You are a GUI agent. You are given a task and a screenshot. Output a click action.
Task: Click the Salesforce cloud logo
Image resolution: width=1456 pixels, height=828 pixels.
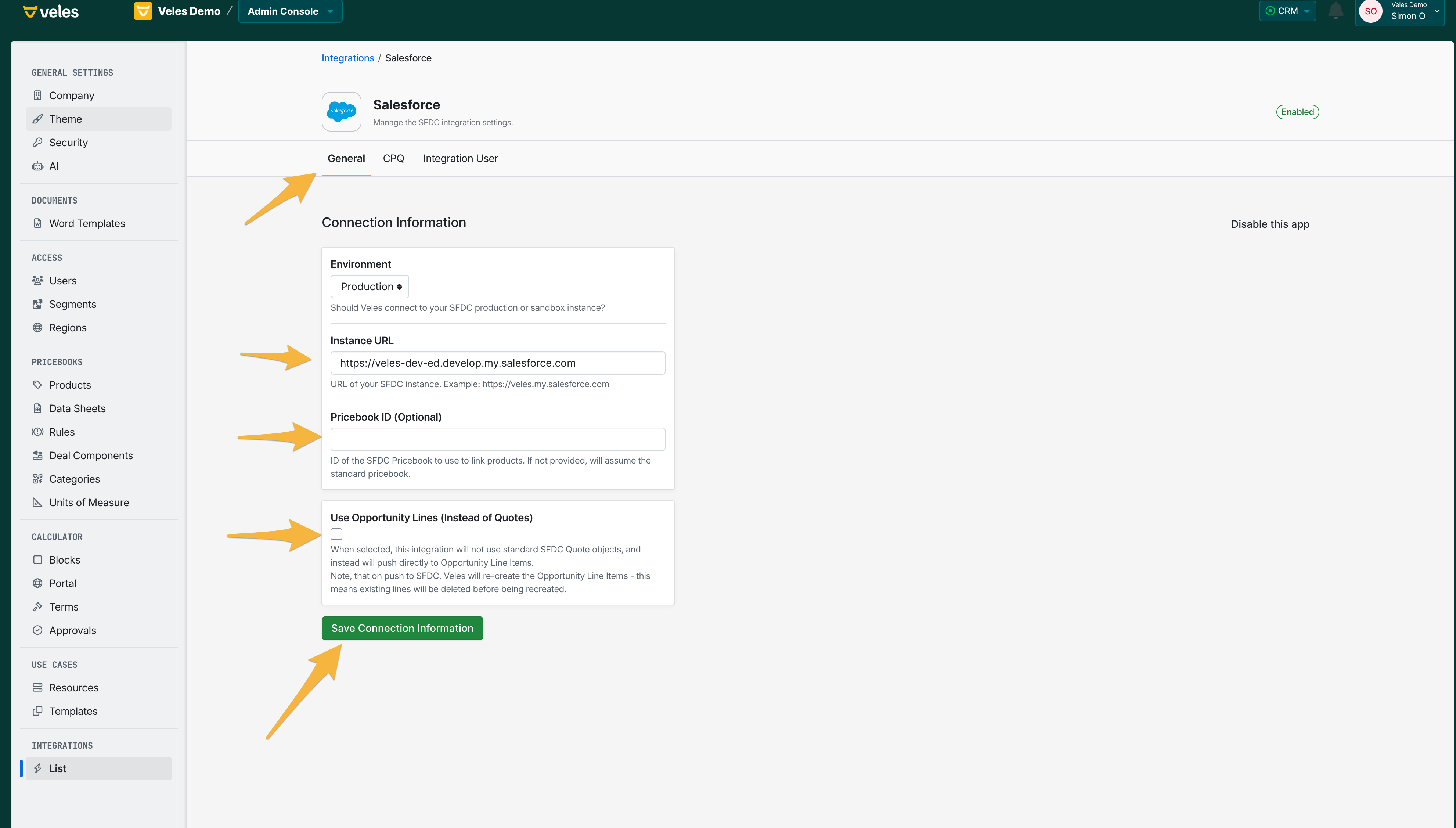[x=342, y=111]
